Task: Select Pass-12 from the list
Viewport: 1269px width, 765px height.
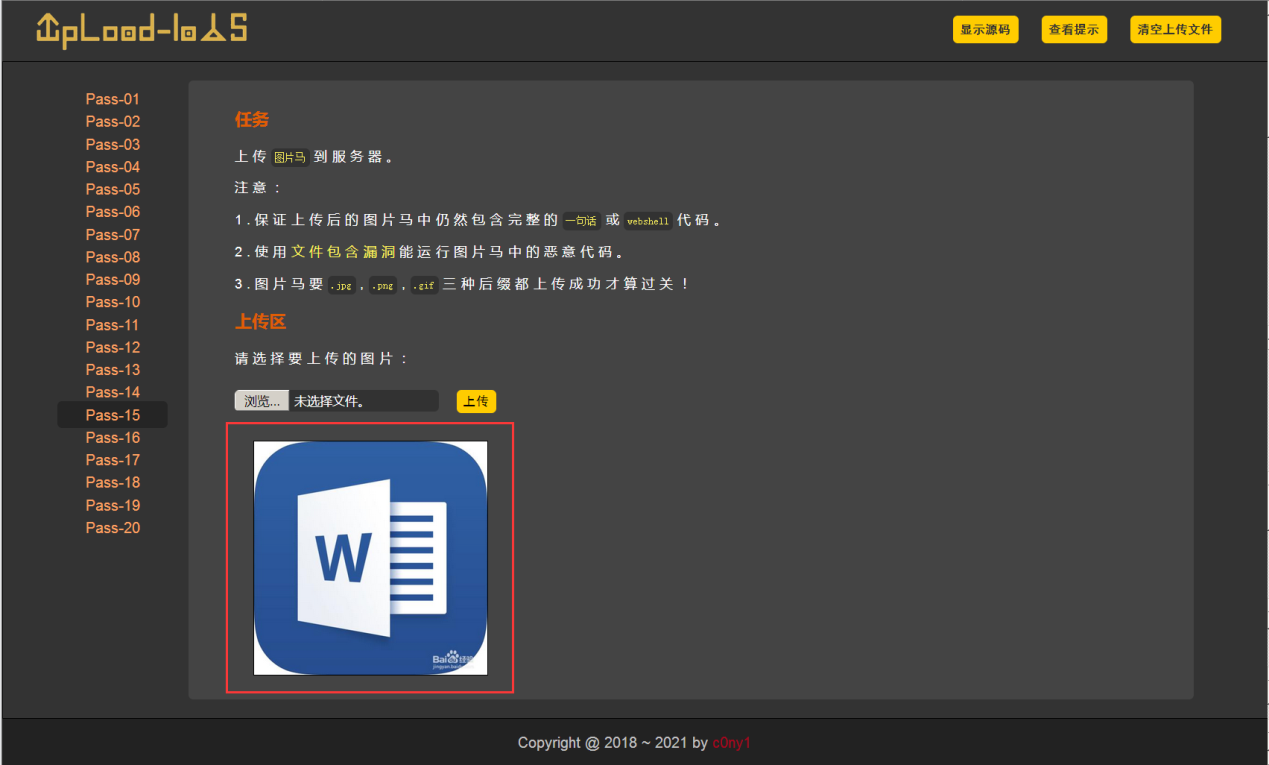Action: [113, 347]
